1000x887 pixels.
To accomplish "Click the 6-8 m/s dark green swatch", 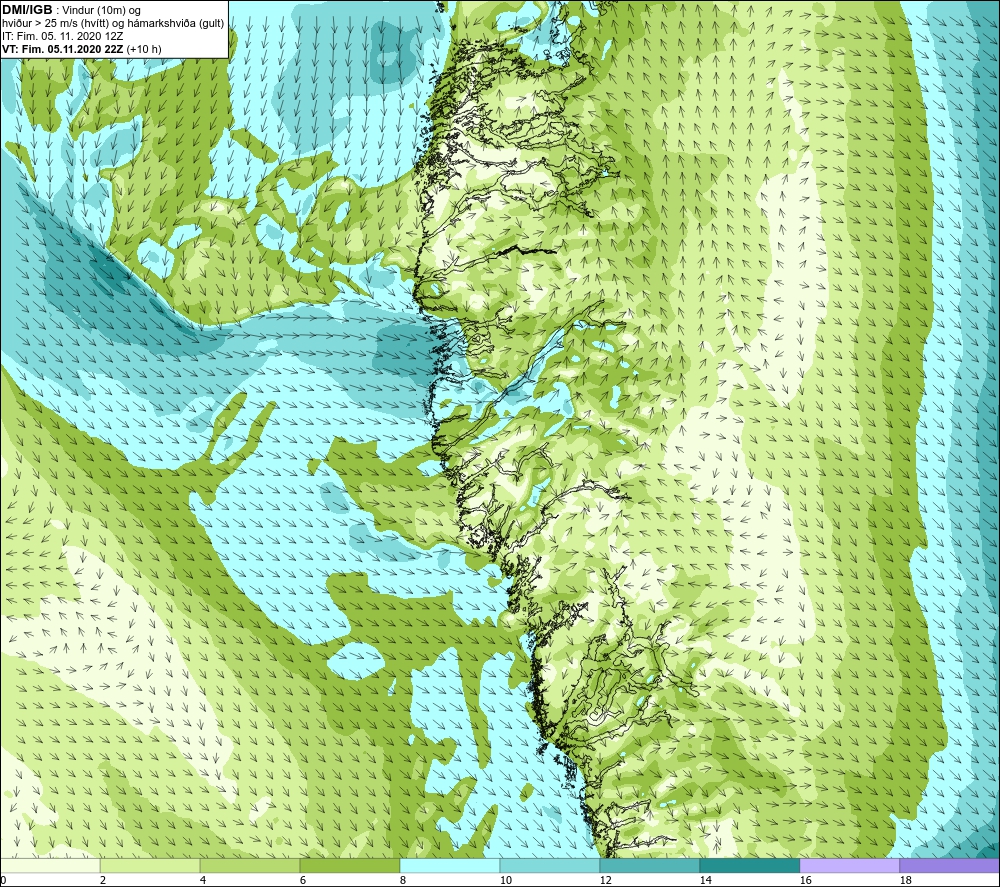I will (350, 865).
